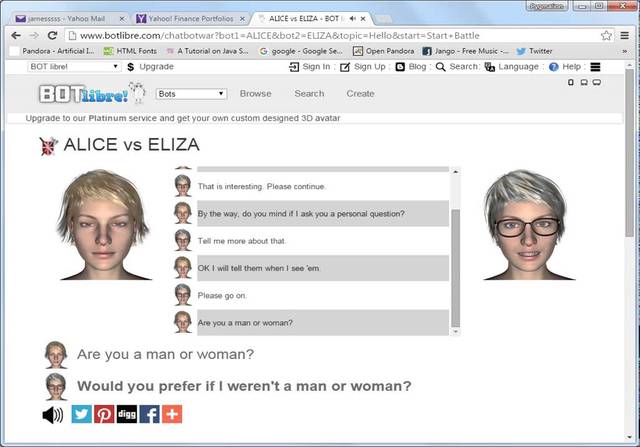Click chat log scrollbar thumb
640x447 pixels.
click(x=456, y=268)
